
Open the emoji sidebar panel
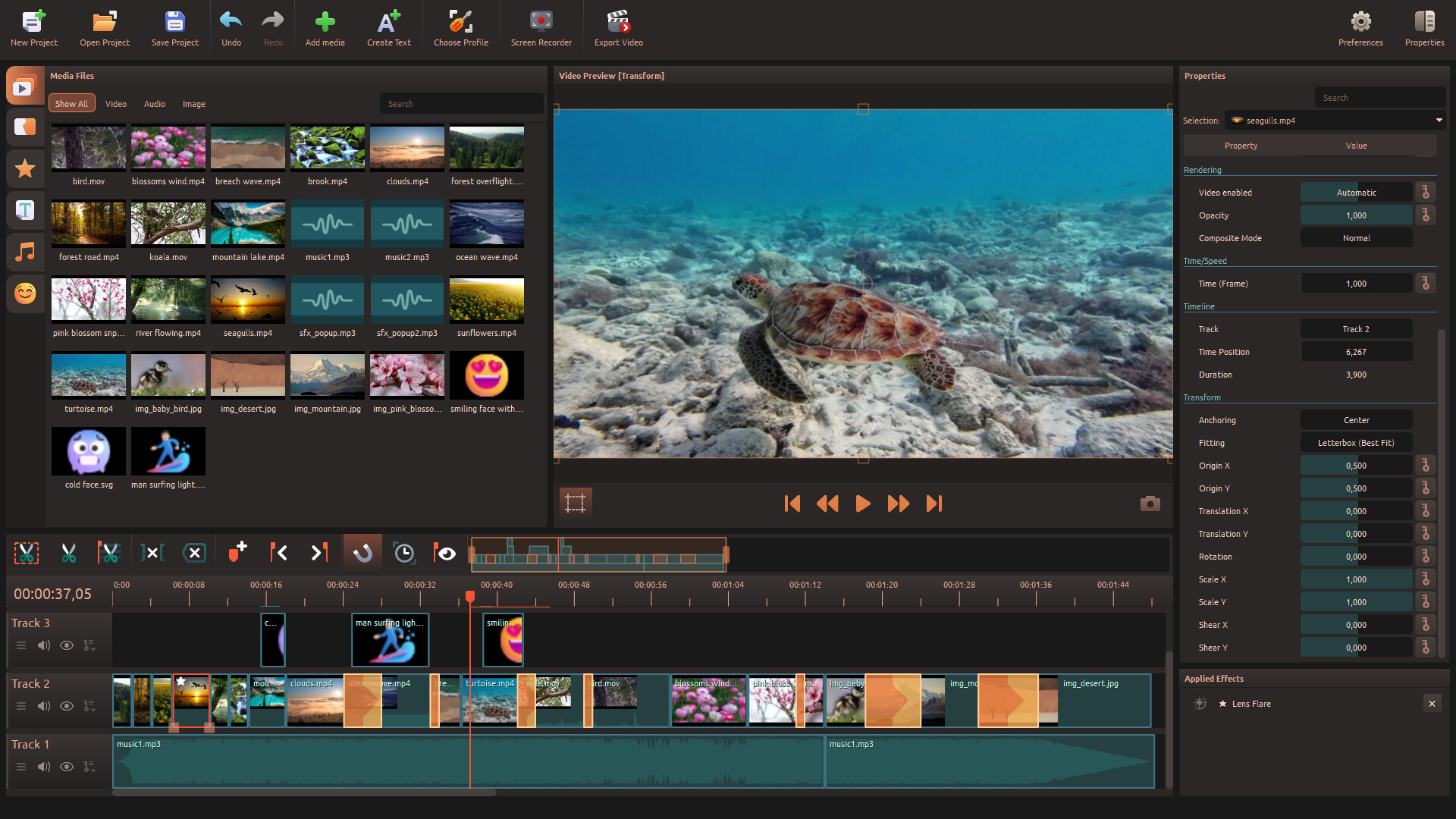coord(25,293)
